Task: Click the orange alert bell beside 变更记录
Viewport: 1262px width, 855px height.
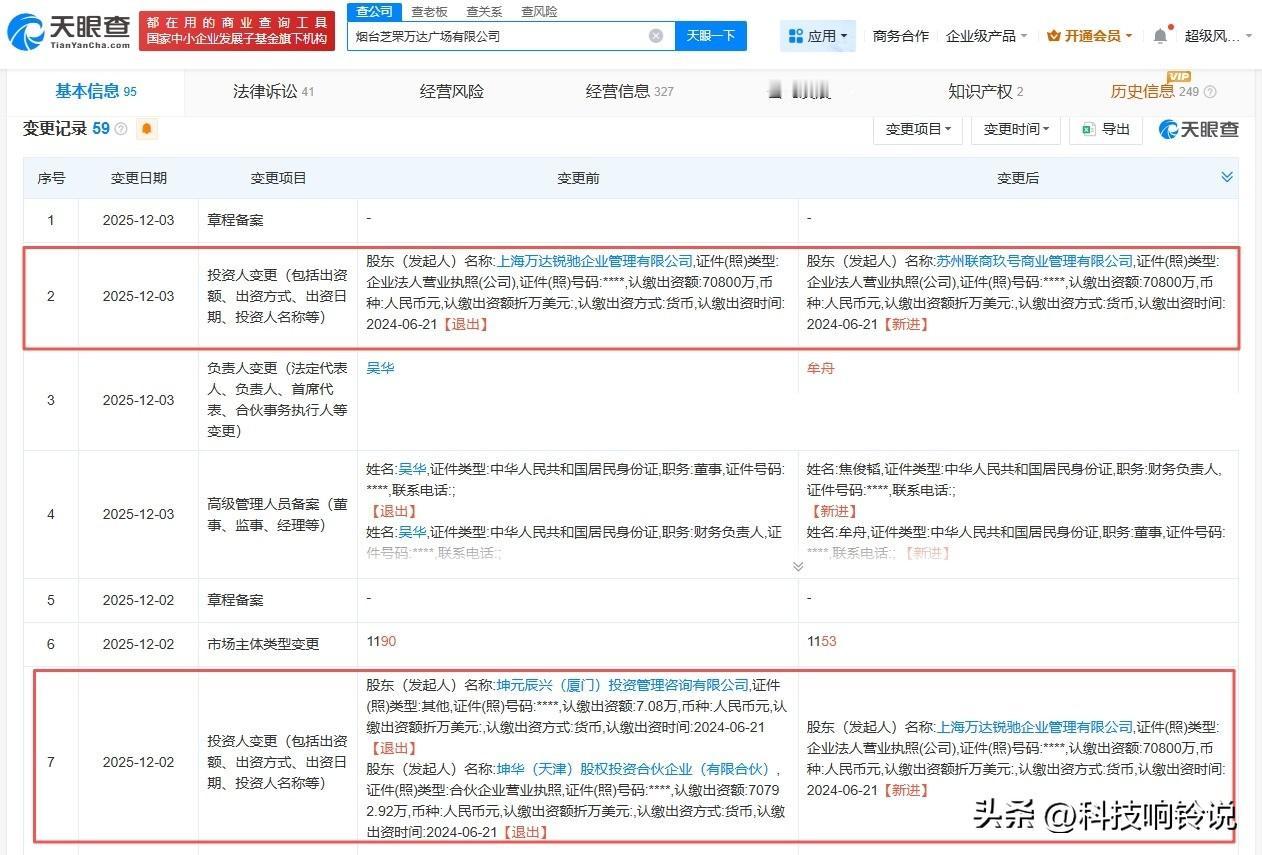Action: (147, 129)
